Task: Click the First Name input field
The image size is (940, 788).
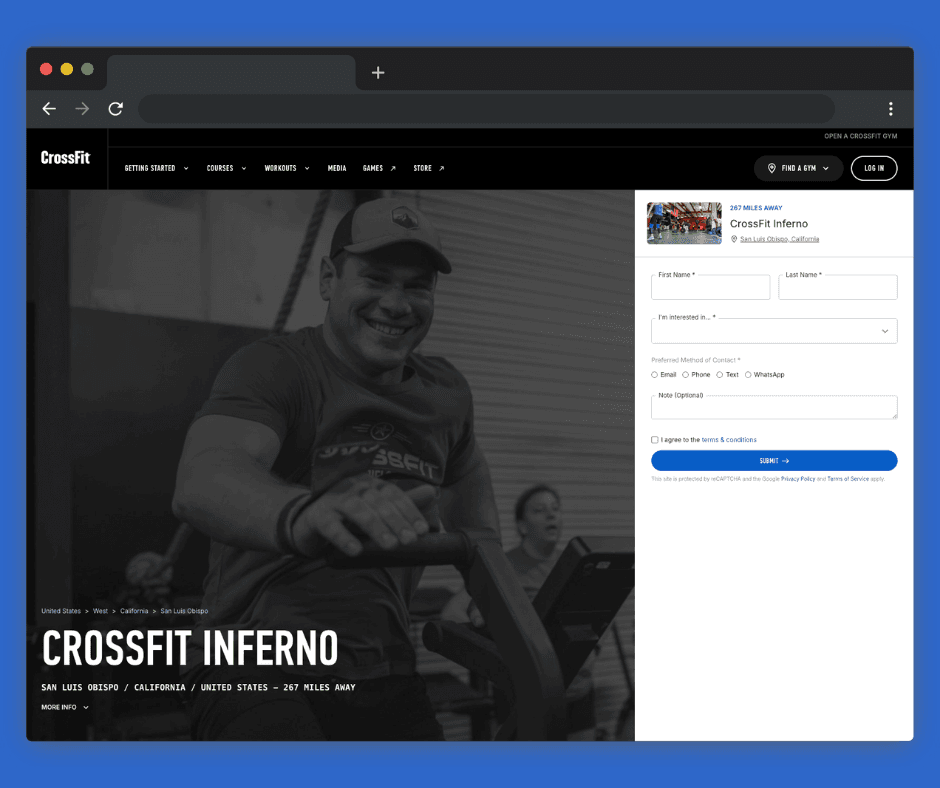Action: pyautogui.click(x=710, y=287)
